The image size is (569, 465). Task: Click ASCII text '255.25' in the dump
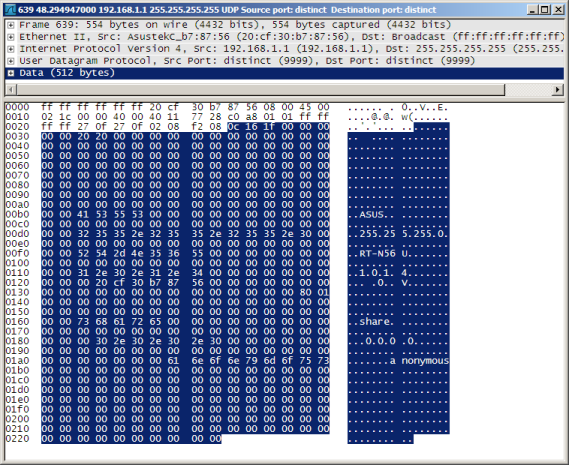click(377, 234)
